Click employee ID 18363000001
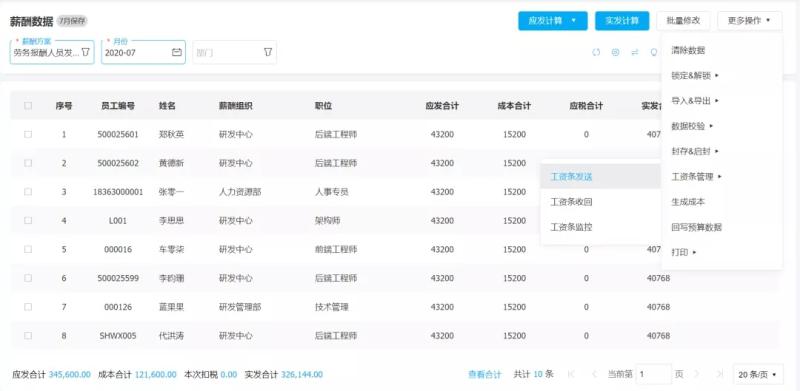800x391 pixels. 118,192
